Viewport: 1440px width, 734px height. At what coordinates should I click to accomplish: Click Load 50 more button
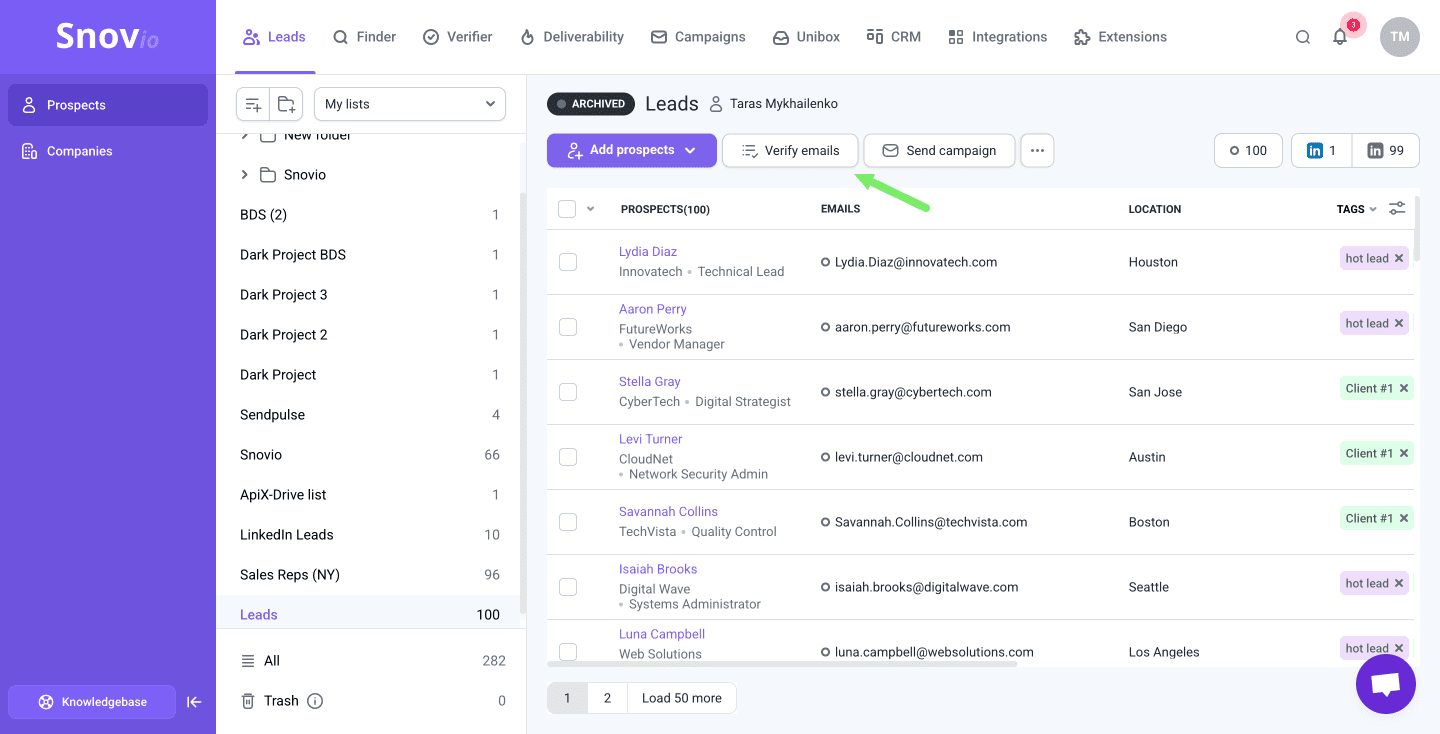pyautogui.click(x=681, y=698)
